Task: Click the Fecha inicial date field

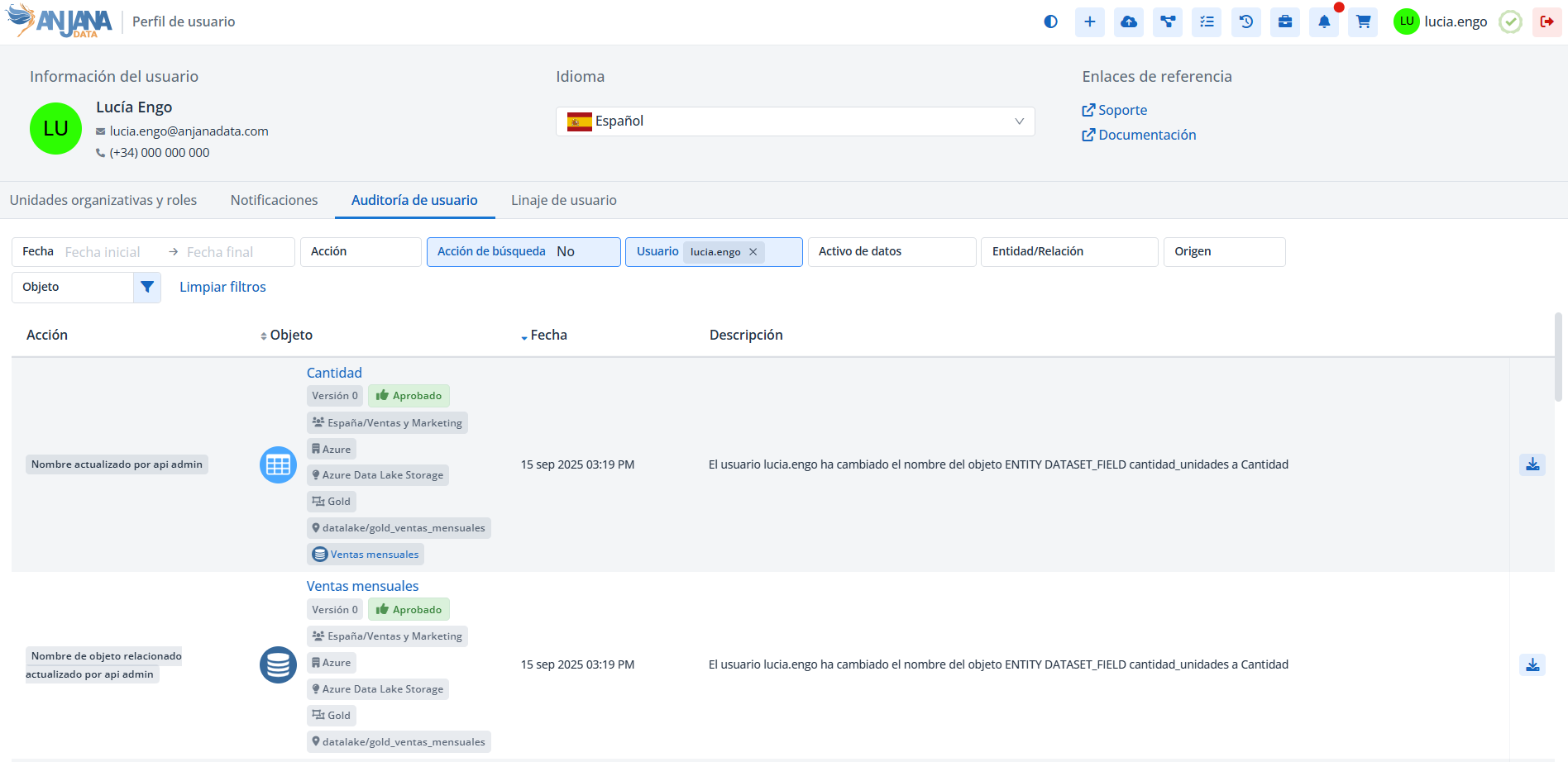Action: pyautogui.click(x=103, y=252)
